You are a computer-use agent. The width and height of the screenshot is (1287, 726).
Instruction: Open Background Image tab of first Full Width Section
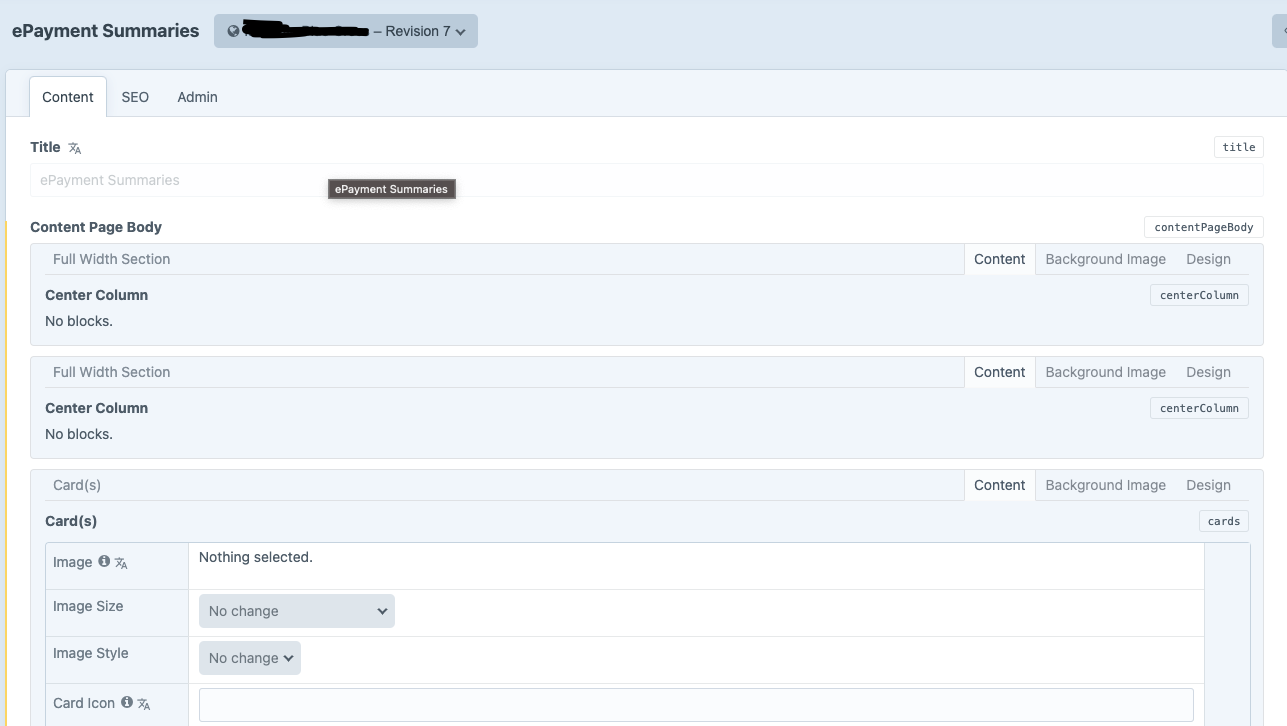1105,259
